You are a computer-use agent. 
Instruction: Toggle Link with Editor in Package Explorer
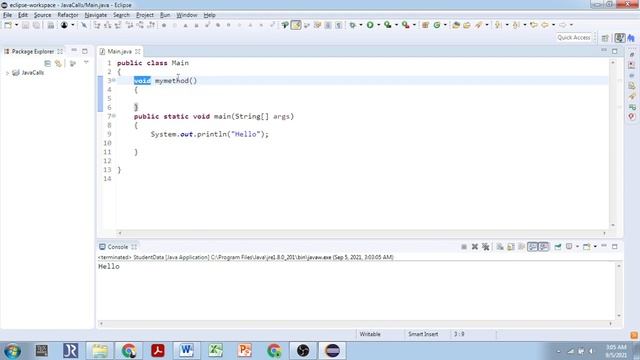click(58, 63)
